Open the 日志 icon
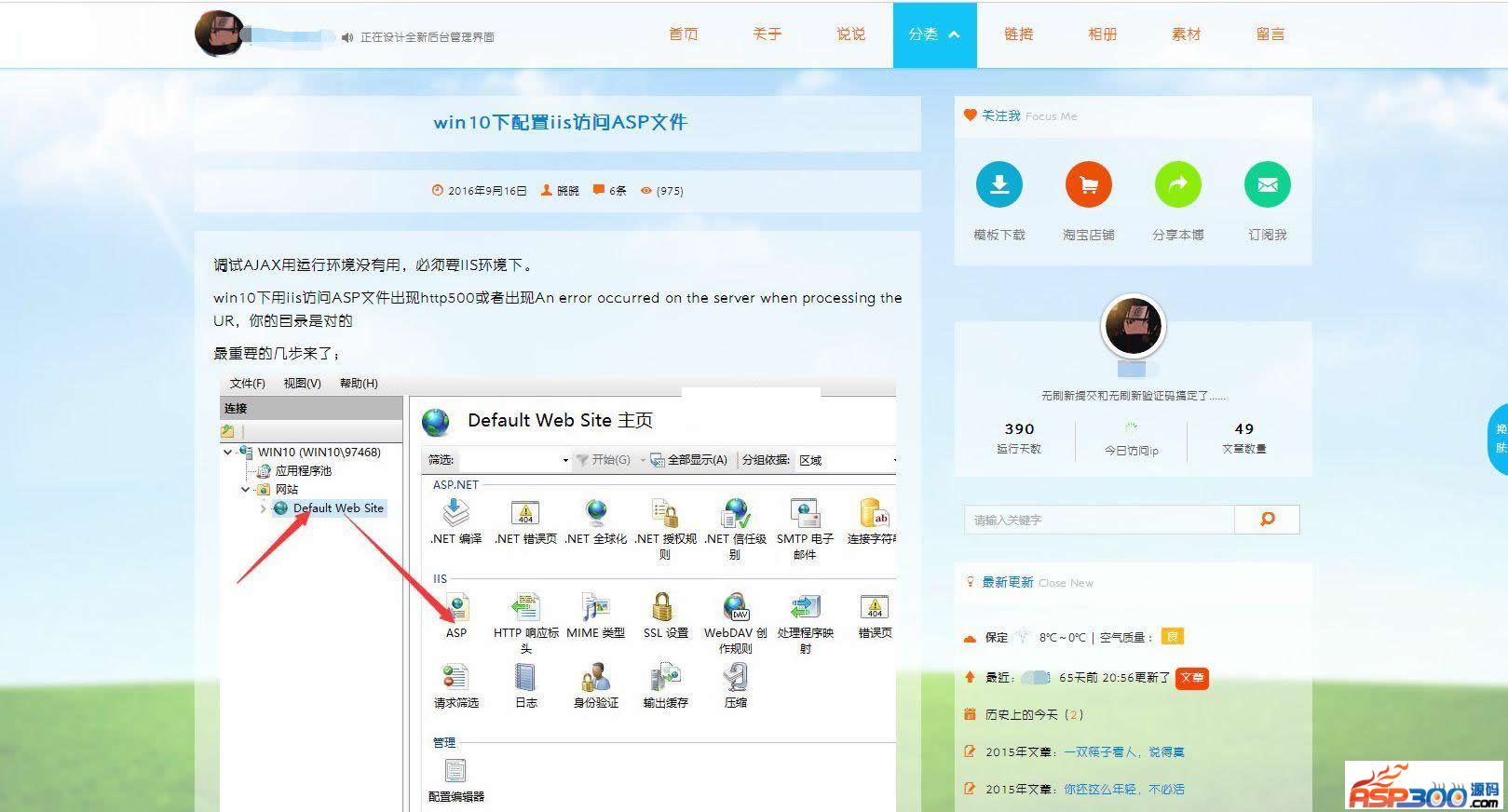1508x812 pixels. [x=525, y=677]
